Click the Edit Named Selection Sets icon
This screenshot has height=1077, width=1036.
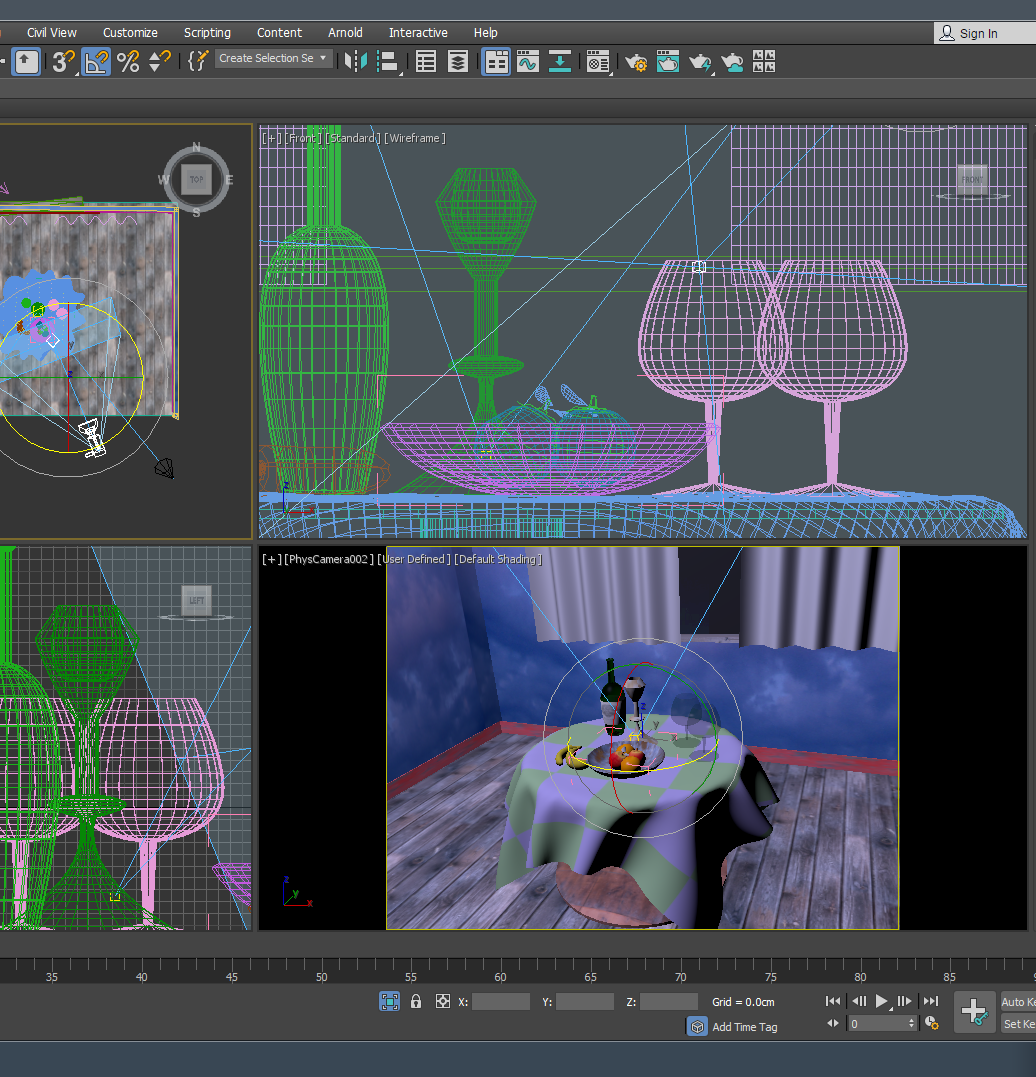pos(197,62)
